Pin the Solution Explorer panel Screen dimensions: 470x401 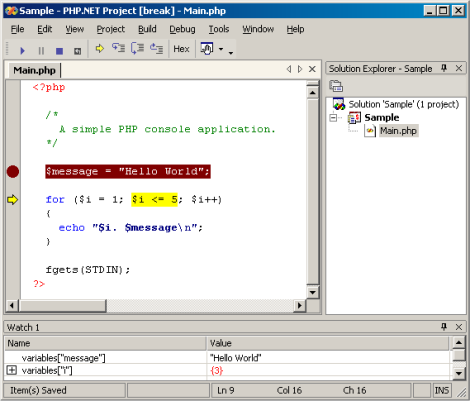click(444, 68)
